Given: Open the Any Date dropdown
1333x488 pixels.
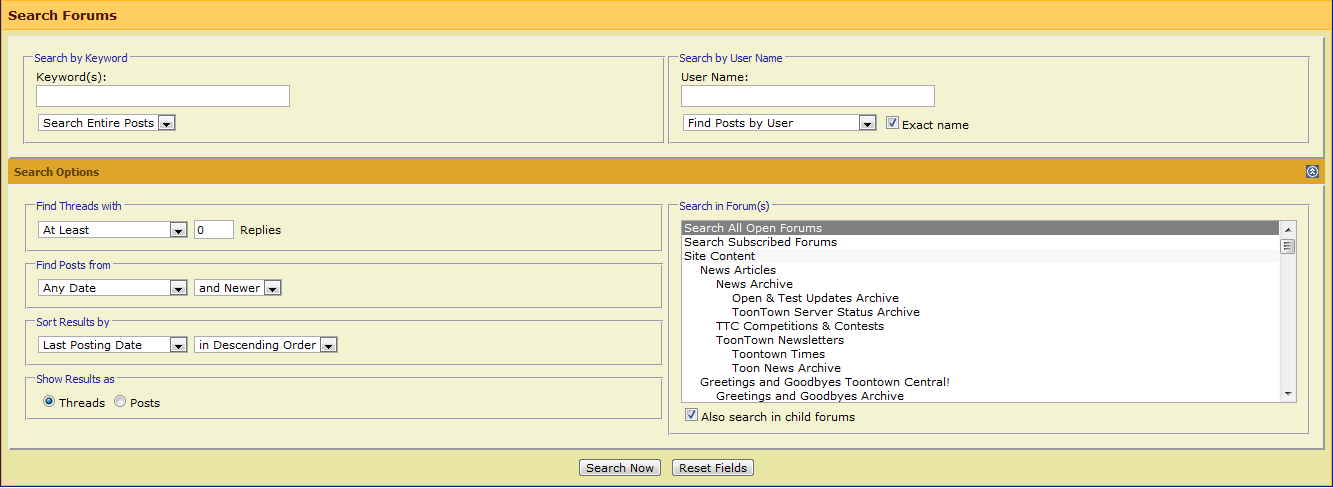Looking at the screenshot, I should point(112,288).
